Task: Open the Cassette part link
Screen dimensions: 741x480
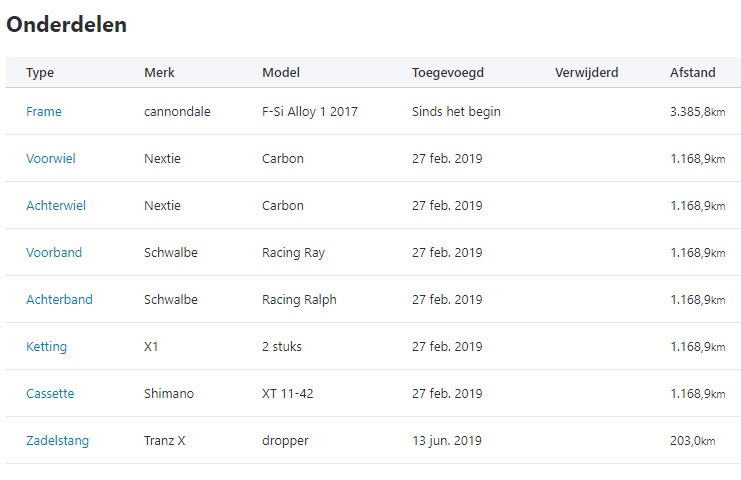Action: (x=50, y=394)
